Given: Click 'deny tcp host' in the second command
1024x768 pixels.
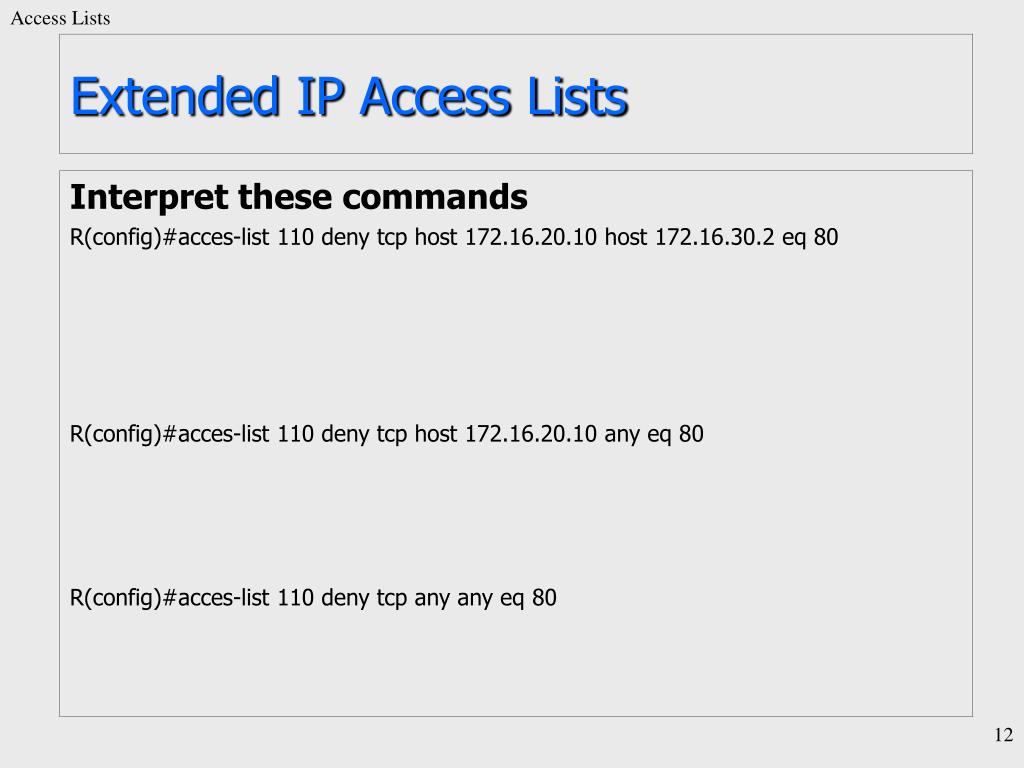Looking at the screenshot, I should coord(389,434).
